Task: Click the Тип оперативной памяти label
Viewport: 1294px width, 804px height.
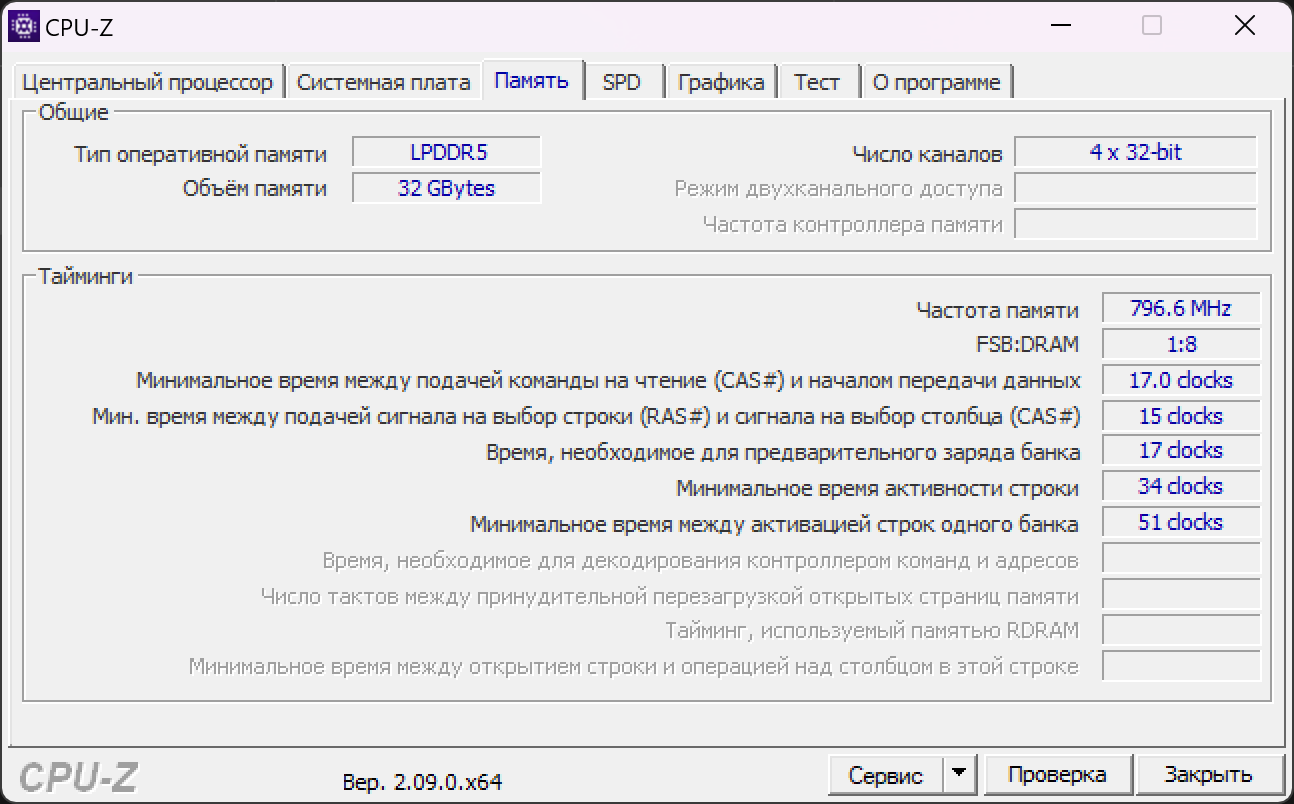Action: pyautogui.click(x=200, y=154)
